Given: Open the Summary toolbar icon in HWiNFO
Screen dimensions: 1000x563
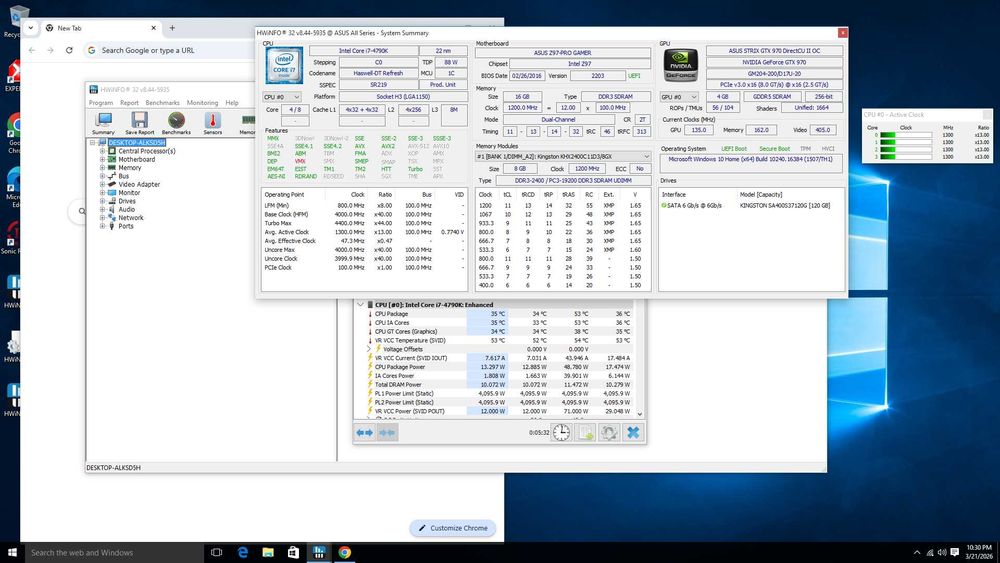Looking at the screenshot, I should [103, 122].
